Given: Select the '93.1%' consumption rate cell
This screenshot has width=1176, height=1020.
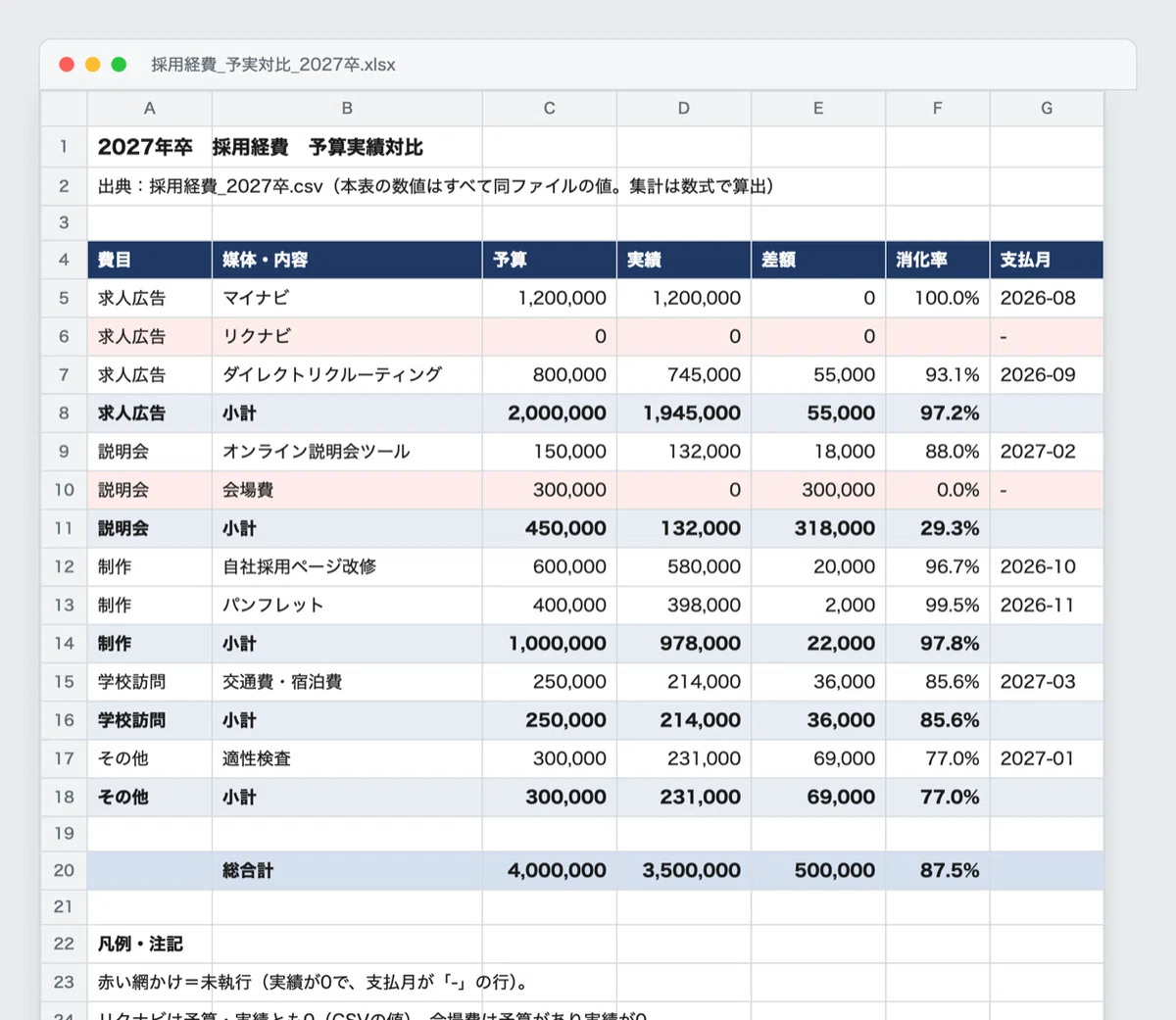Looking at the screenshot, I should [938, 374].
